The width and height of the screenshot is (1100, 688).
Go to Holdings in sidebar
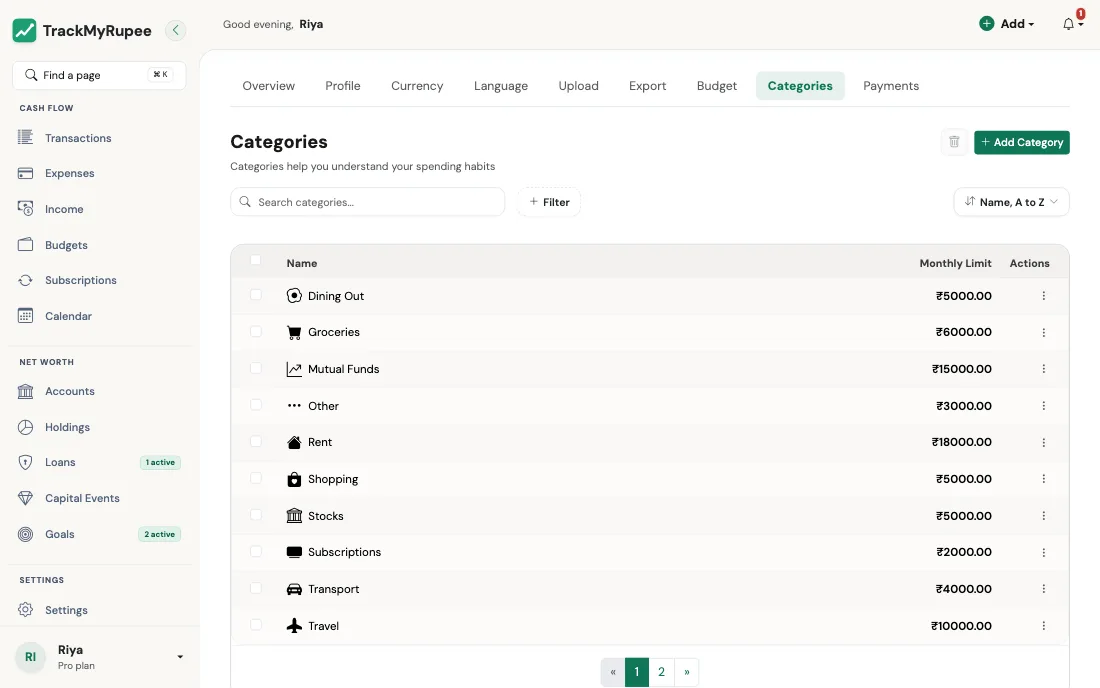click(x=67, y=427)
